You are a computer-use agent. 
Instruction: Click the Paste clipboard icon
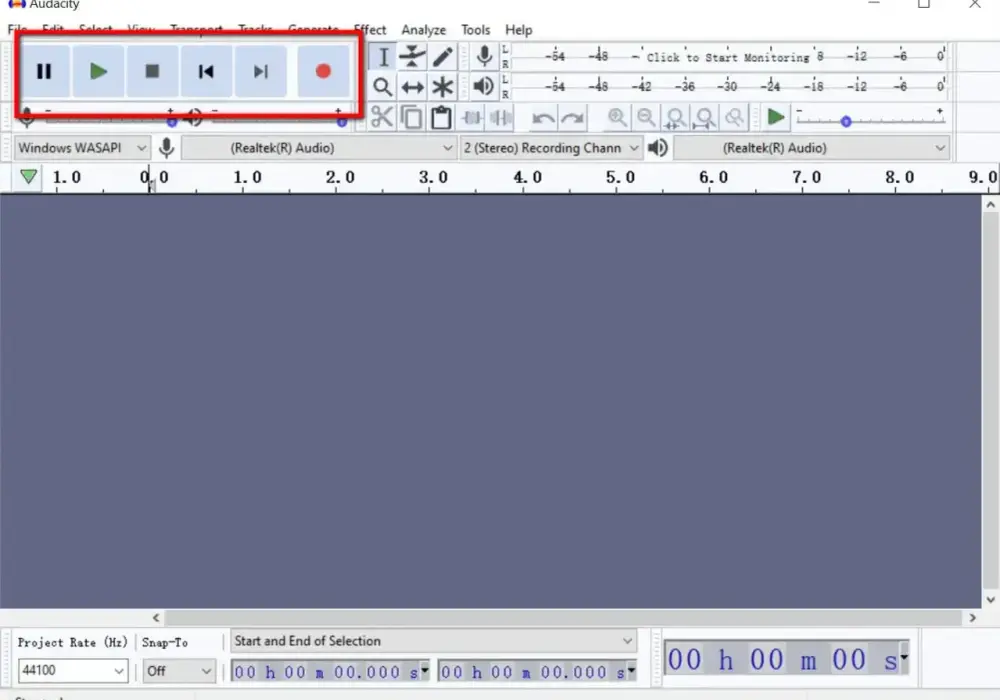[441, 117]
